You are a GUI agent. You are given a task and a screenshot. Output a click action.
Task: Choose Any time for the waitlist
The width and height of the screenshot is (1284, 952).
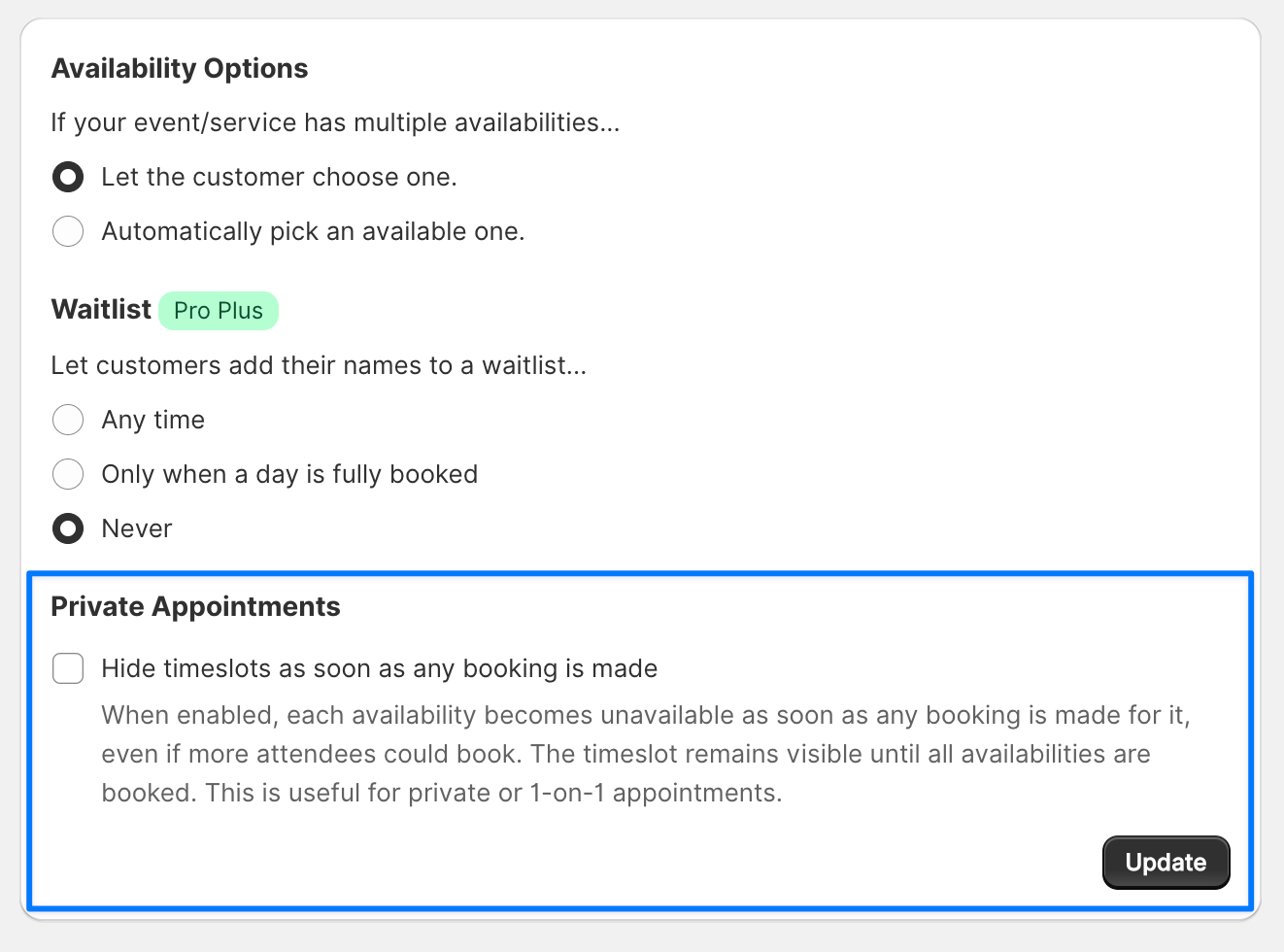tap(68, 420)
